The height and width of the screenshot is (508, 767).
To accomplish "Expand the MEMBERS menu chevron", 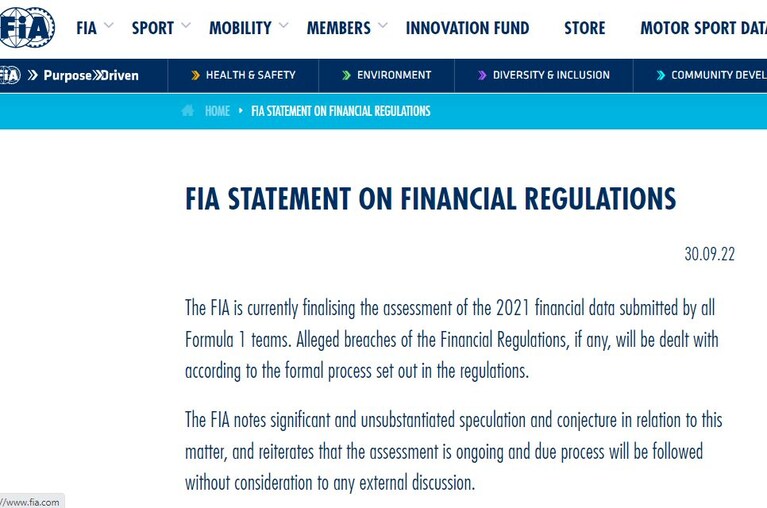I will coord(383,25).
